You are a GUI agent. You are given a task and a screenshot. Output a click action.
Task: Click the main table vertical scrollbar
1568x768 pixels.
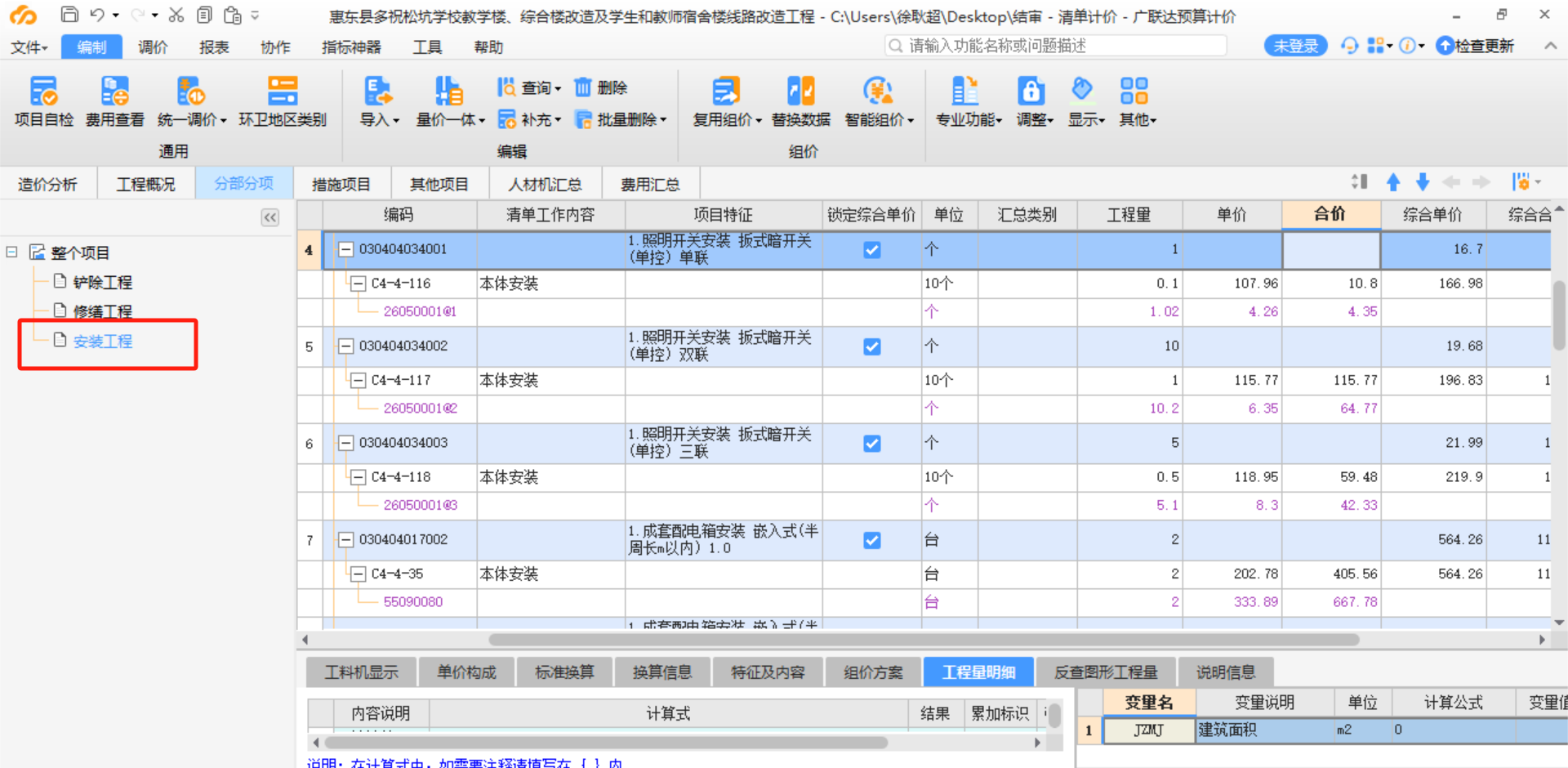click(1559, 315)
